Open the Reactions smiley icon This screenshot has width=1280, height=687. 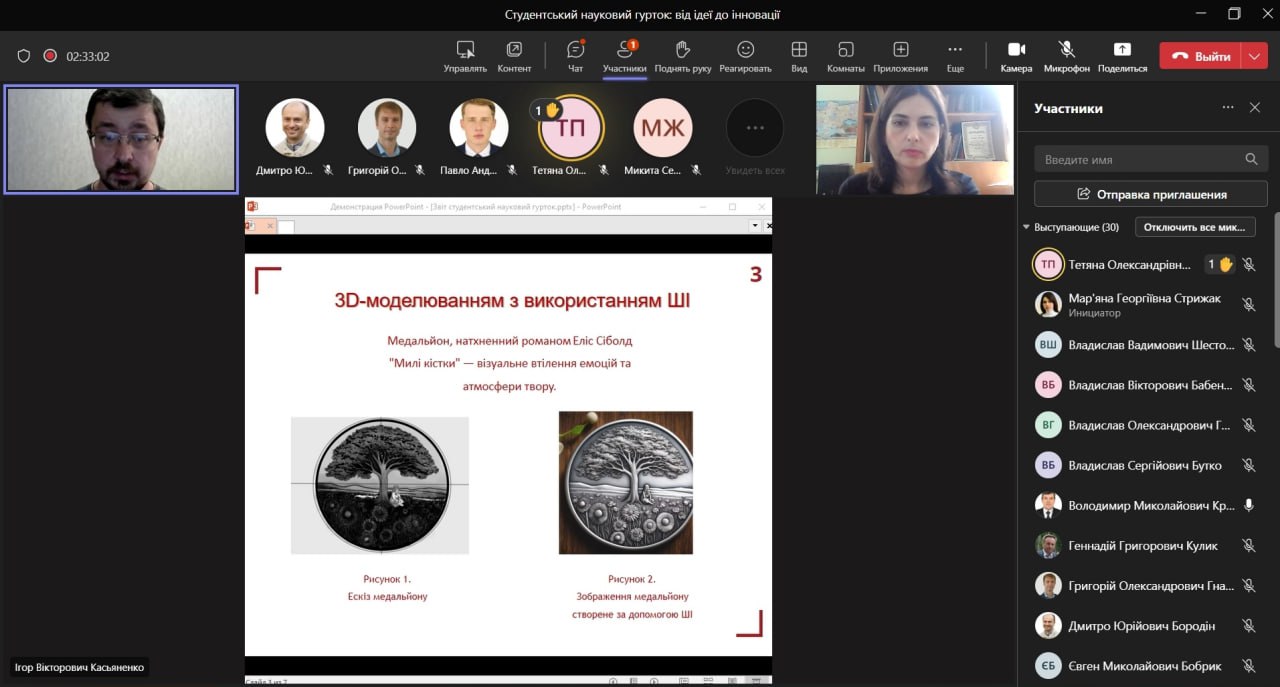pos(745,50)
